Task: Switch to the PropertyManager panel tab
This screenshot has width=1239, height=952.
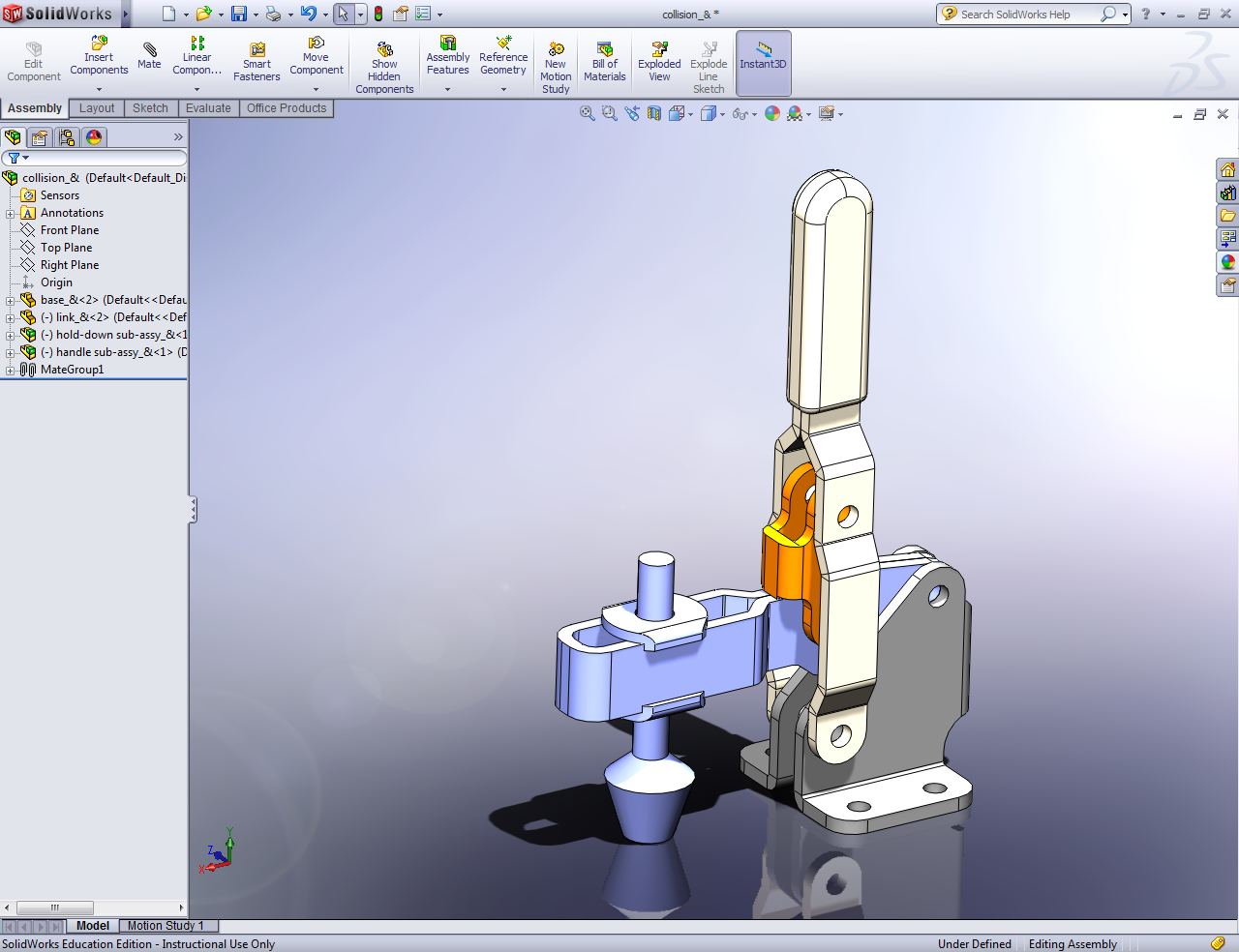Action: point(40,137)
